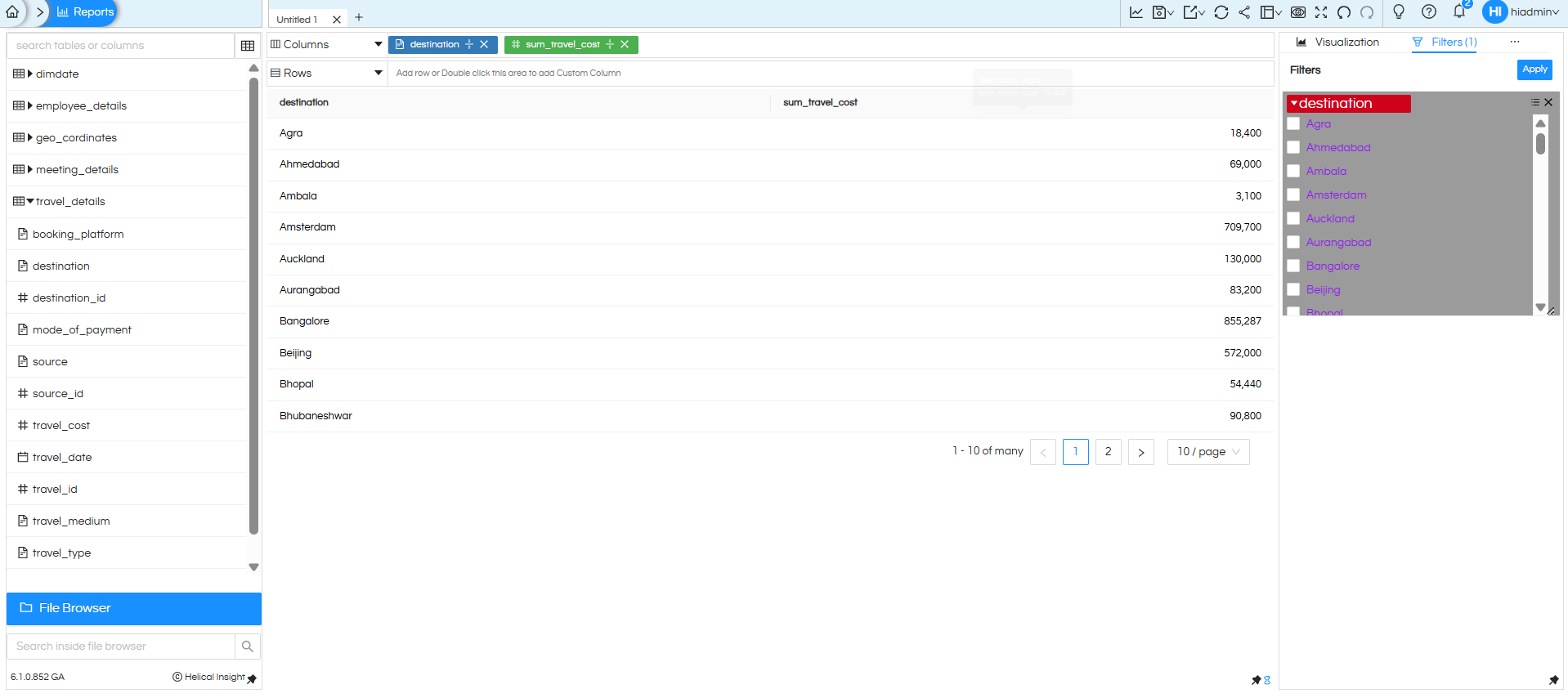Click the table view icon beside search
This screenshot has height=698, width=1568.
[x=248, y=46]
